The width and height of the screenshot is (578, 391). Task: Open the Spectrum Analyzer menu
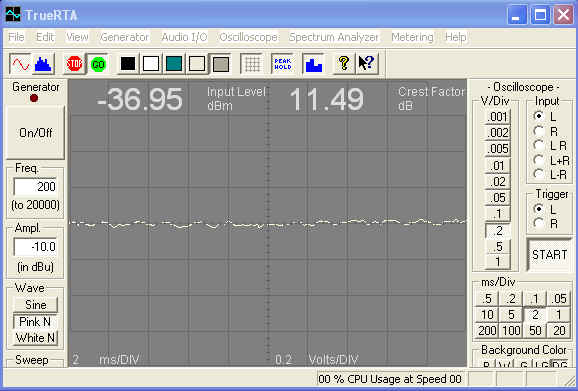coord(334,37)
